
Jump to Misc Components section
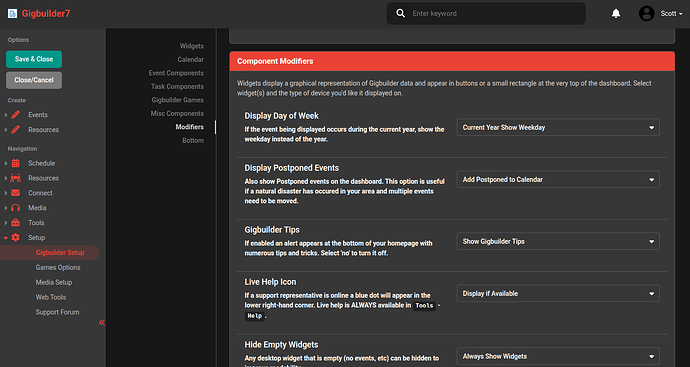[x=177, y=114]
